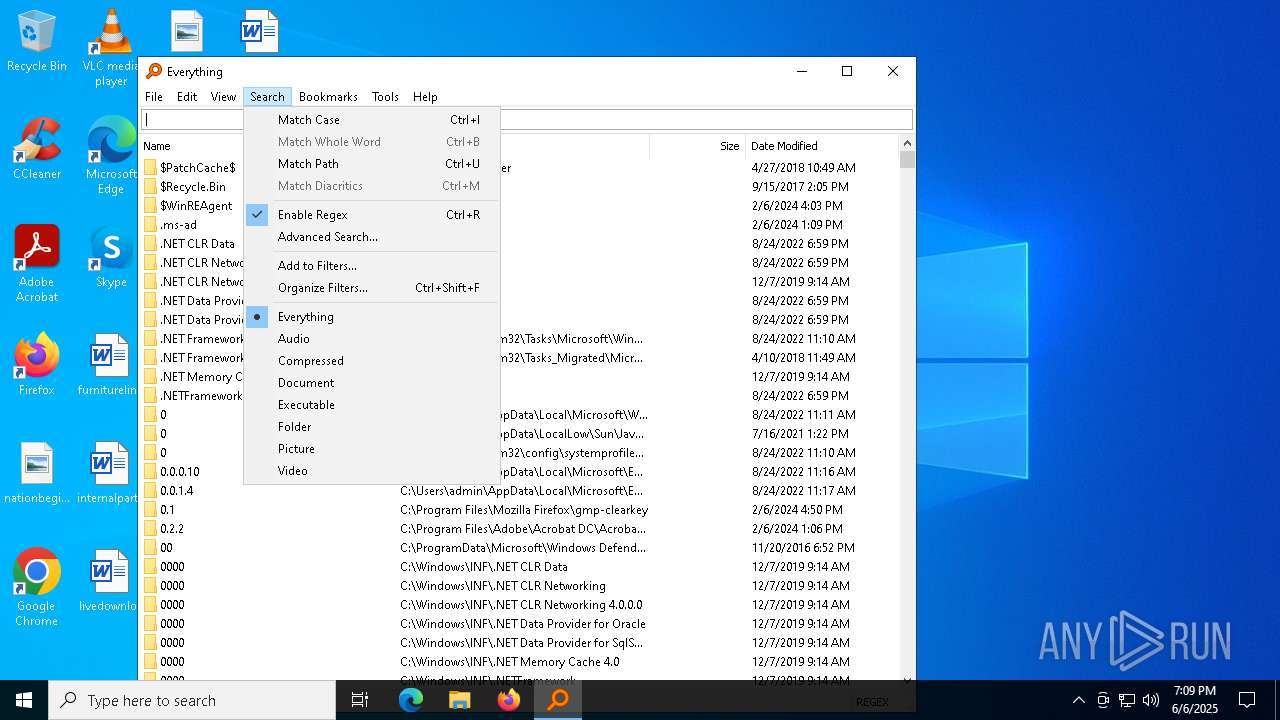
Task: Launch Firefox desktop shortcut
Action: 37,365
